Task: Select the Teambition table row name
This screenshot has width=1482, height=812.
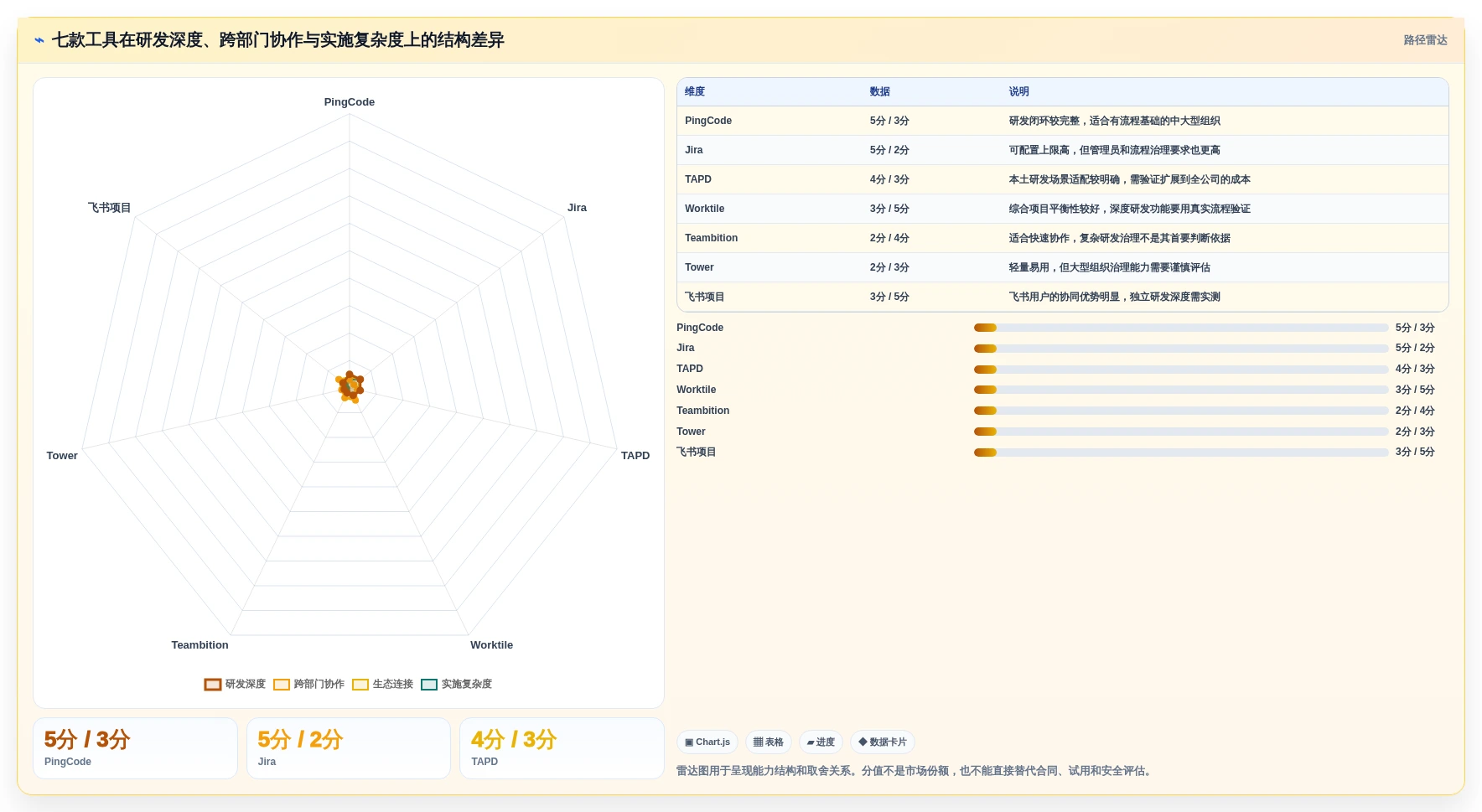Action: 712,238
